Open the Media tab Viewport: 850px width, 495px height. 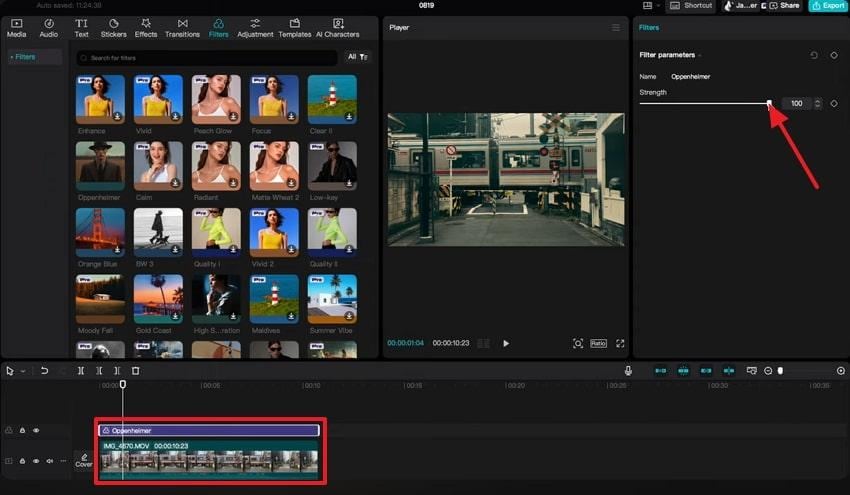point(16,28)
